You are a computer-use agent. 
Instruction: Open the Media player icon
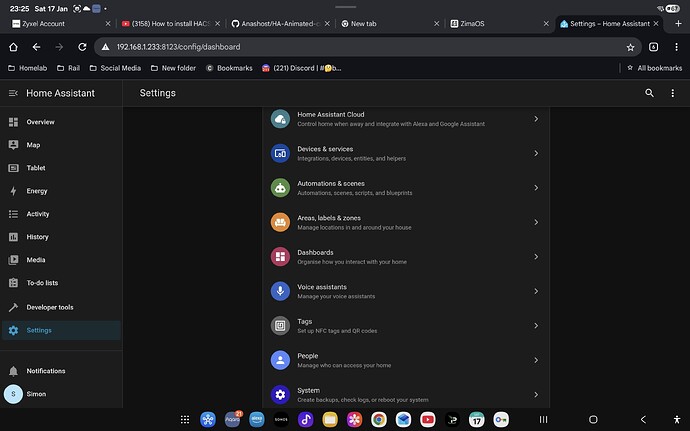(x=14, y=260)
